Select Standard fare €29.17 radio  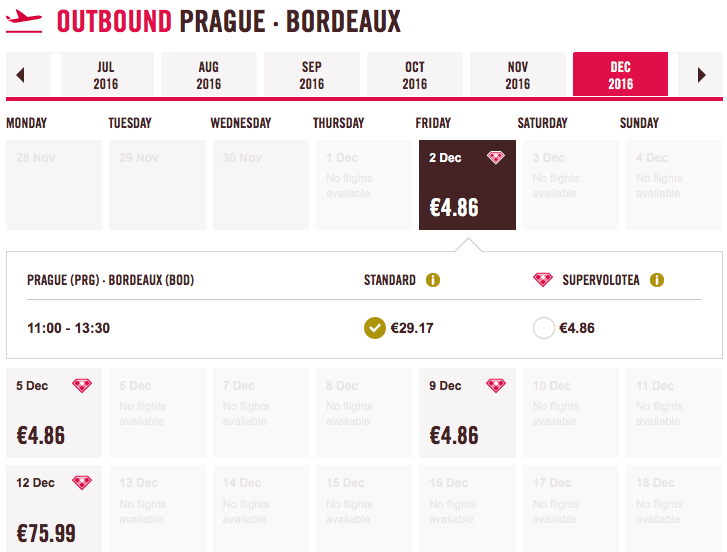point(375,328)
